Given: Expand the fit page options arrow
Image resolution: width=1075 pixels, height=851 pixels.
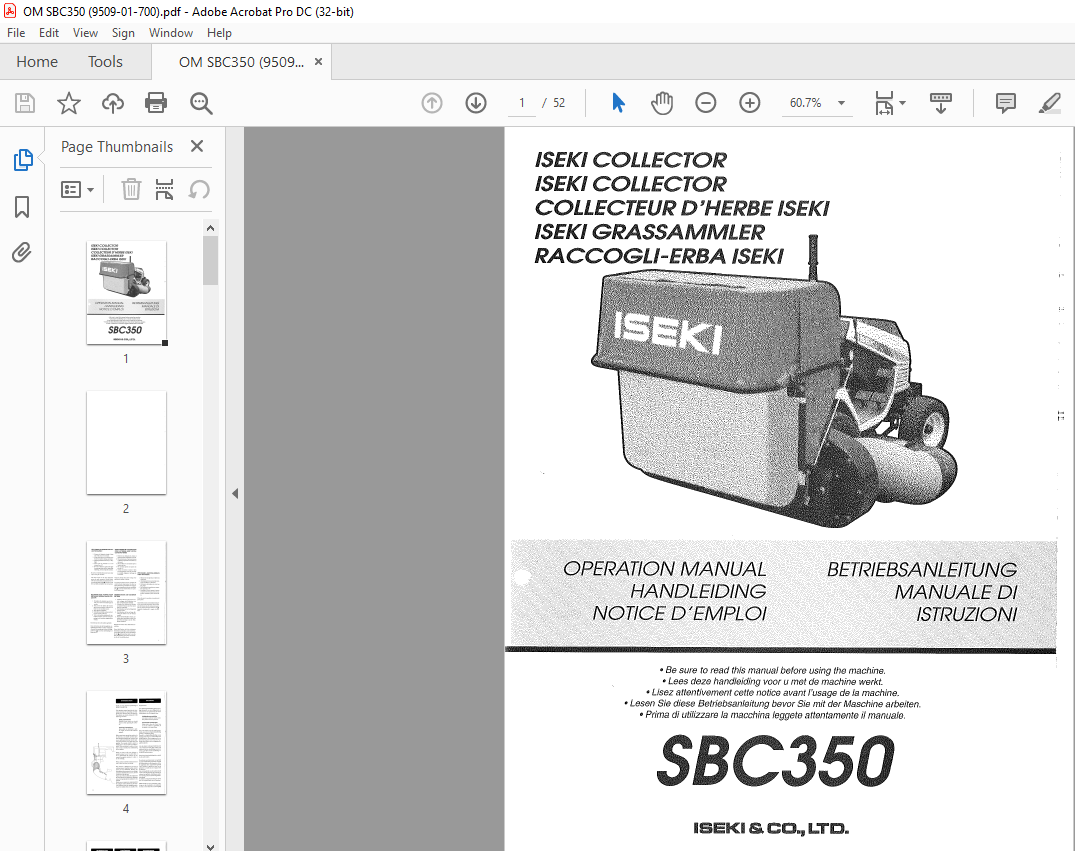Looking at the screenshot, I should pos(902,103).
